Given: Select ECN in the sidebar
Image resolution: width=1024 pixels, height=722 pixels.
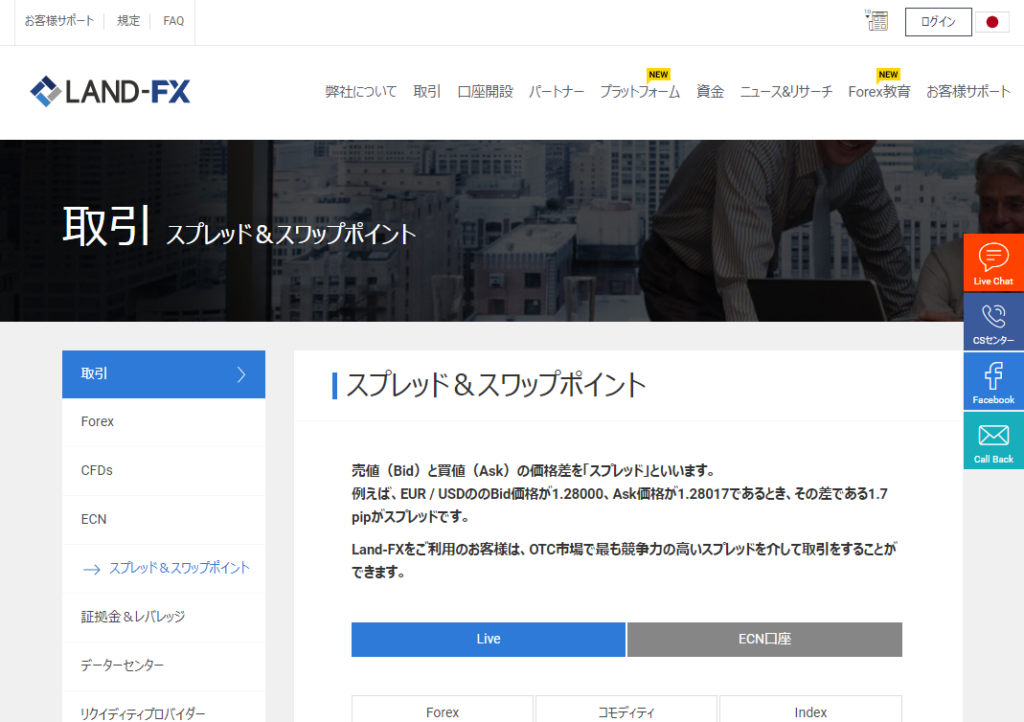Looking at the screenshot, I should click(x=163, y=520).
